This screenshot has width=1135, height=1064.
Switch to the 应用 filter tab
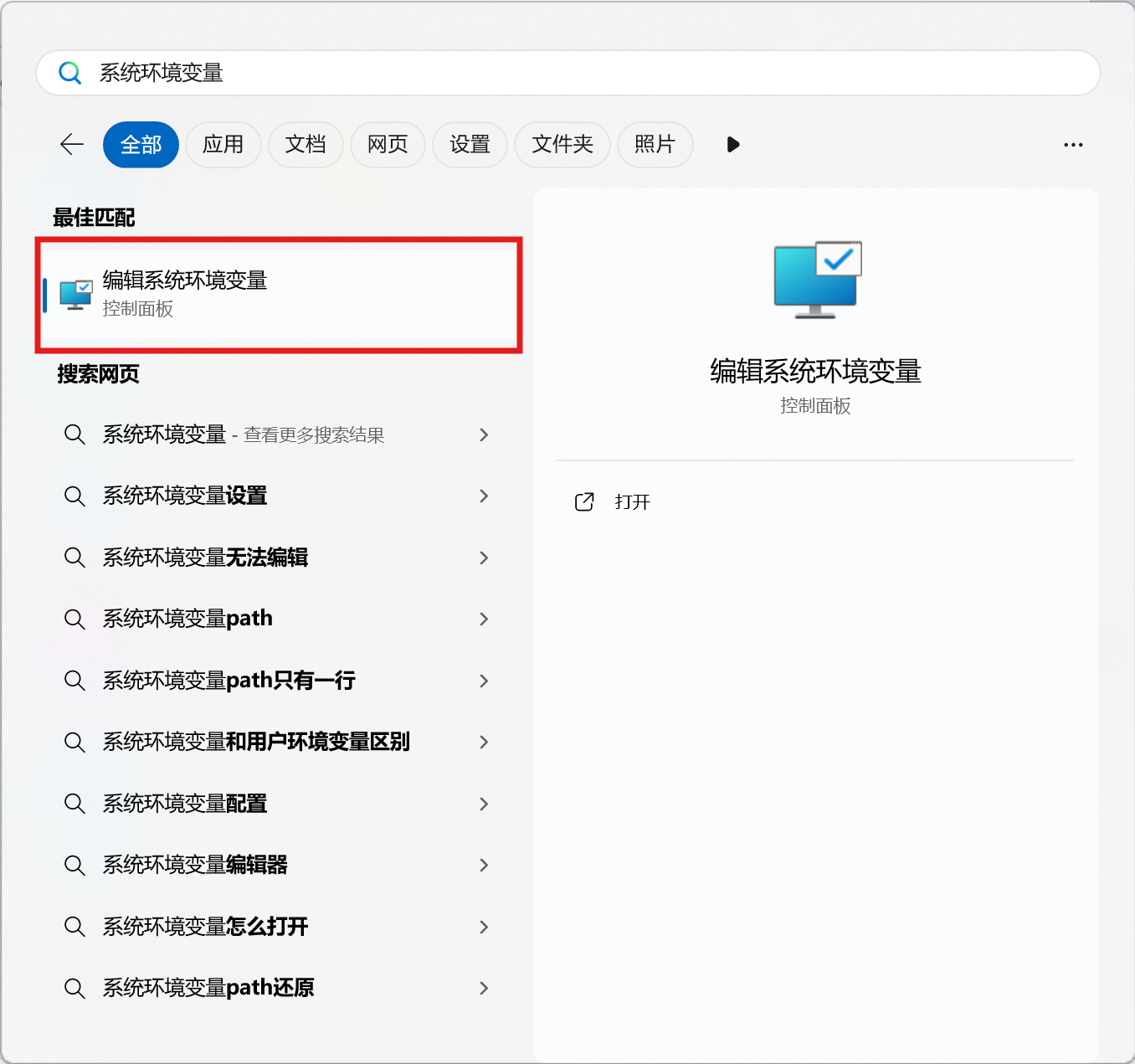pos(223,145)
